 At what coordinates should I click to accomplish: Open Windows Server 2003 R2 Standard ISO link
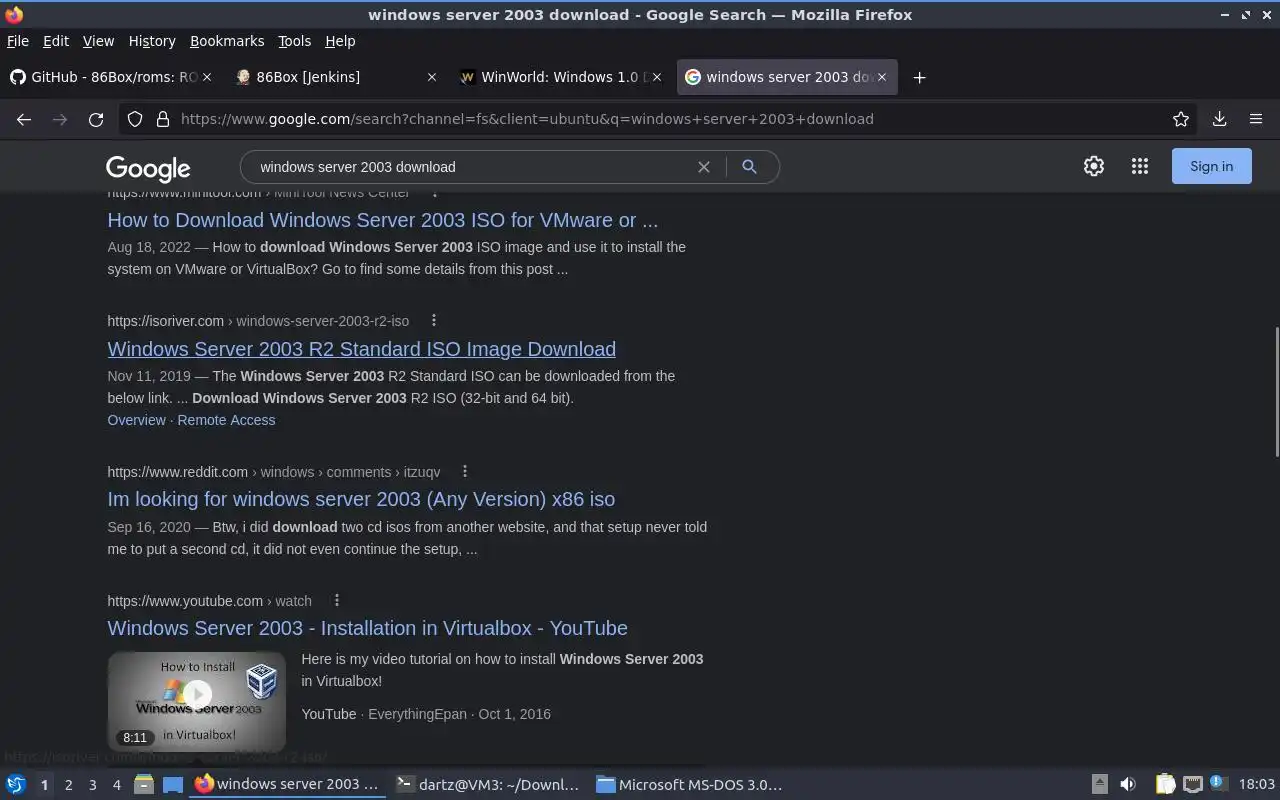(362, 349)
